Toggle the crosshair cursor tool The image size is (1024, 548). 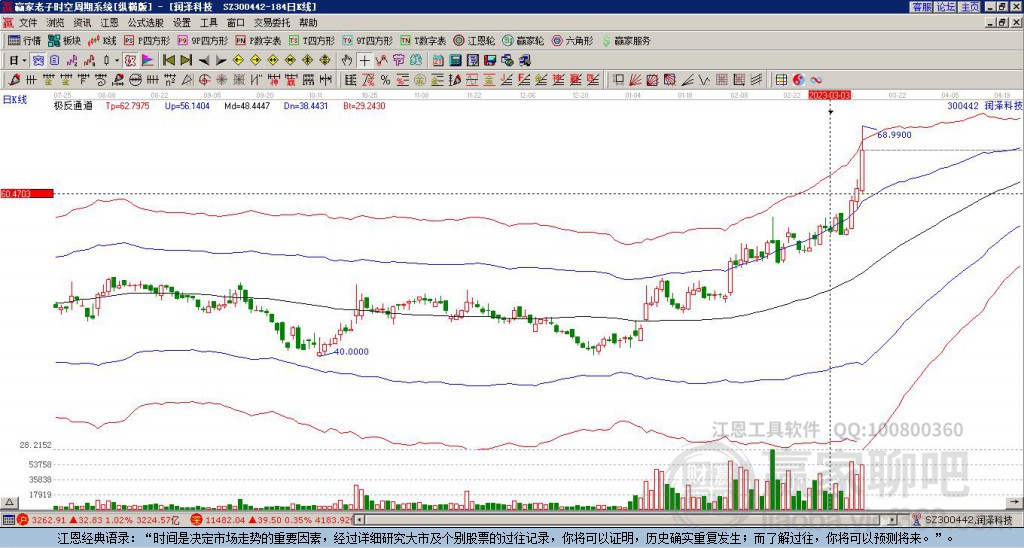click(x=364, y=61)
